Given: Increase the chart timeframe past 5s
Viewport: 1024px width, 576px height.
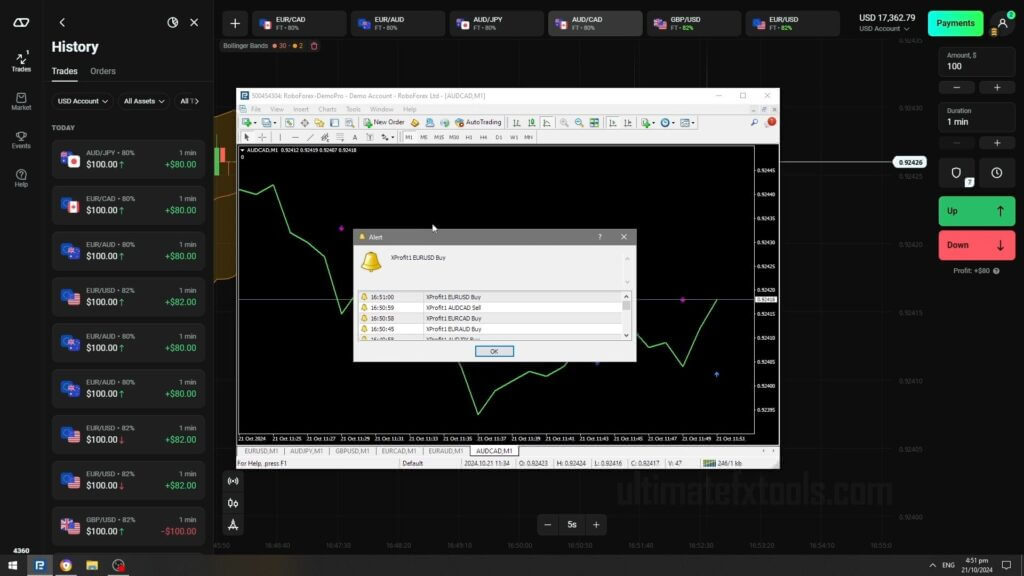Looking at the screenshot, I should tap(595, 524).
